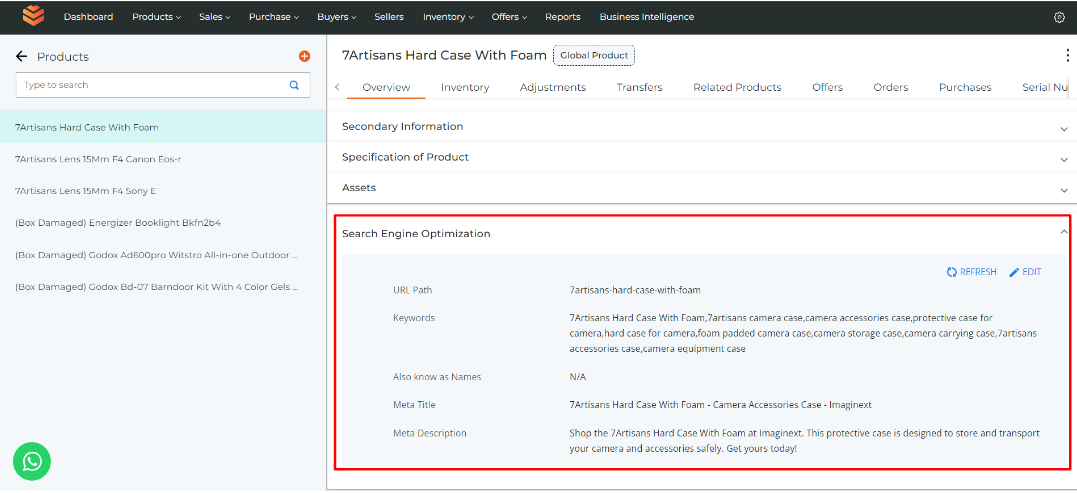Select the Overview tab
The height and width of the screenshot is (493, 1077).
[386, 87]
